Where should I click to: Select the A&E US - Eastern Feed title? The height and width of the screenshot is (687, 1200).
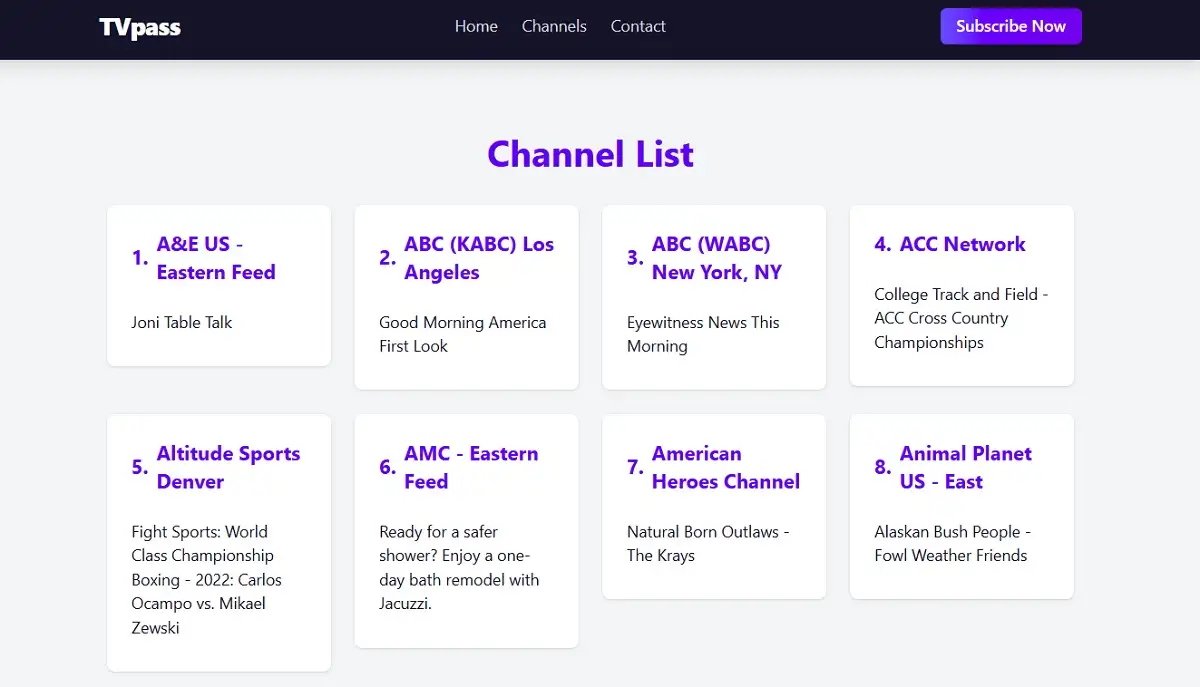(x=215, y=258)
